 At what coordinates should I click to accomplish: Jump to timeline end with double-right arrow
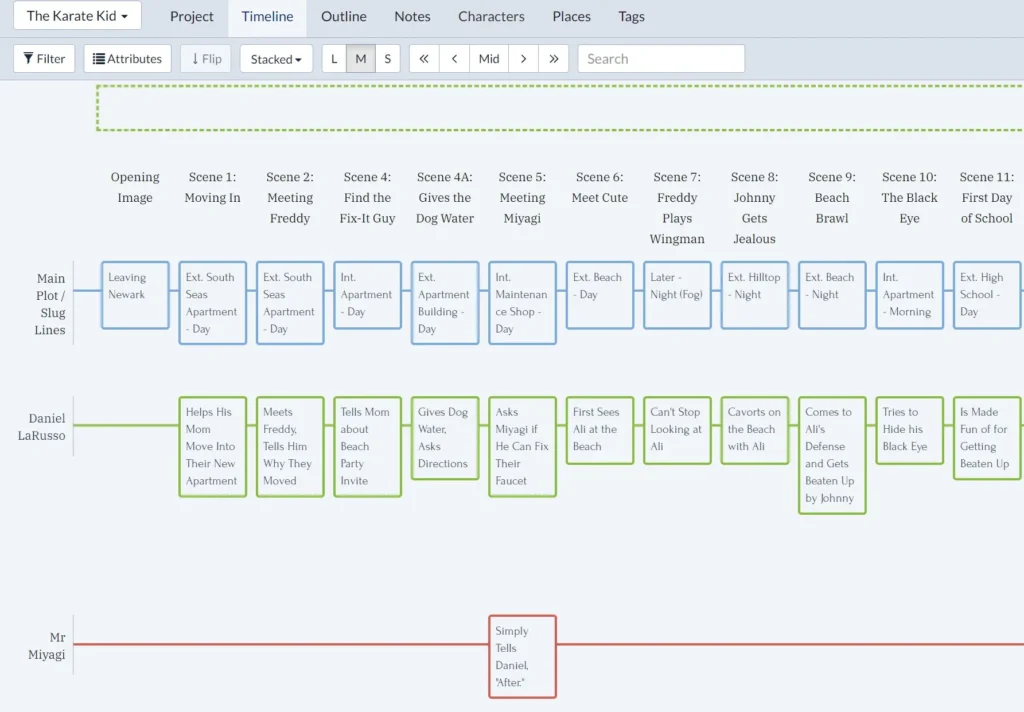[554, 59]
